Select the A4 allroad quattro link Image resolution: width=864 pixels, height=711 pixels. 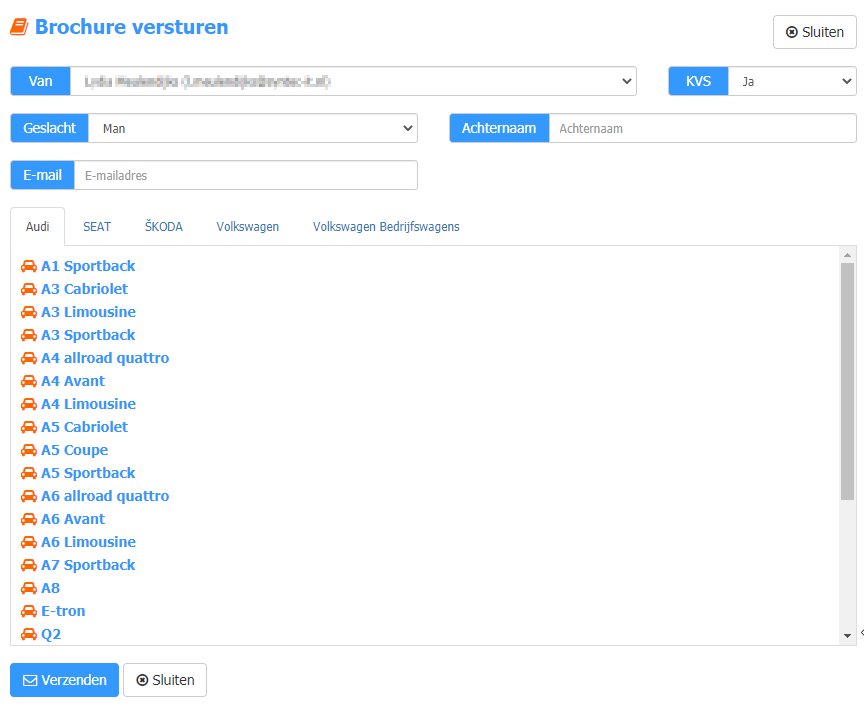coord(105,358)
